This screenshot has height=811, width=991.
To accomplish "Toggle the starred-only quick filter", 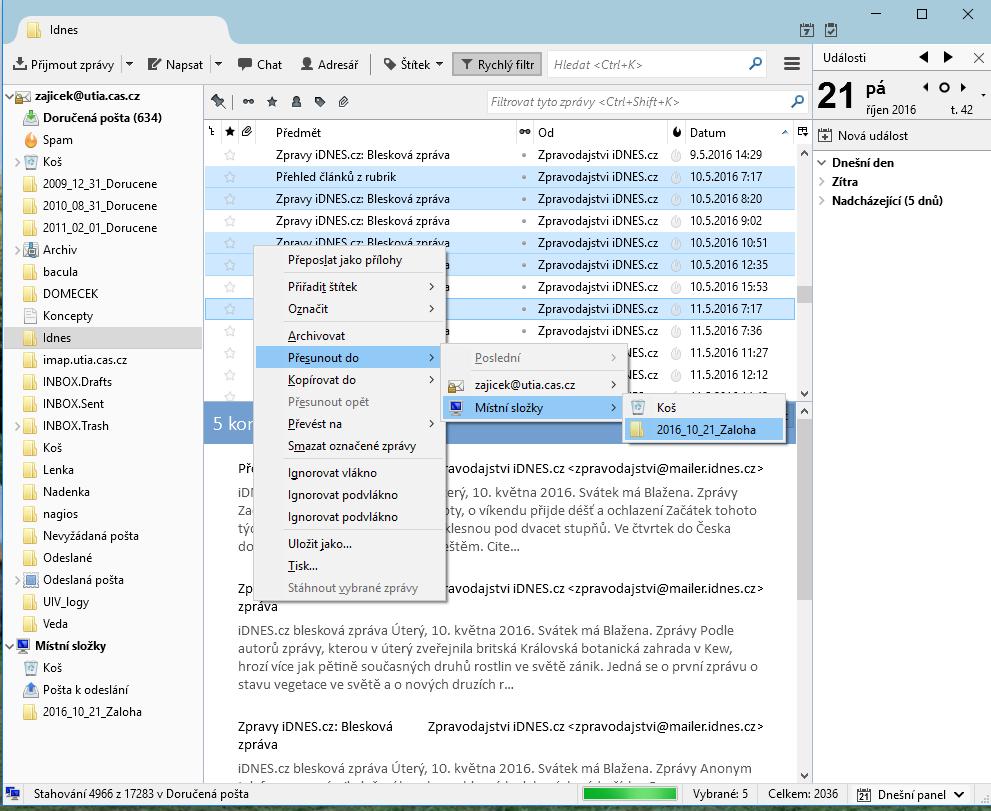I will [272, 101].
